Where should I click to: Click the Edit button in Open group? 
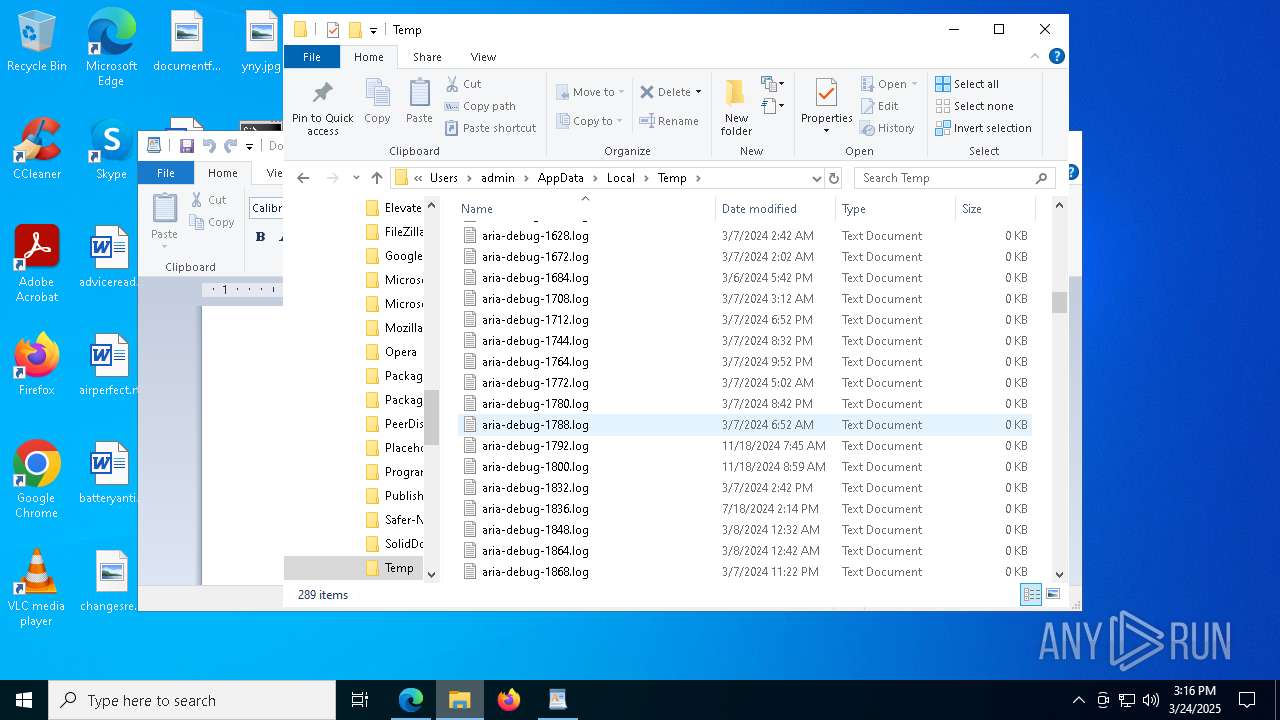coord(879,106)
